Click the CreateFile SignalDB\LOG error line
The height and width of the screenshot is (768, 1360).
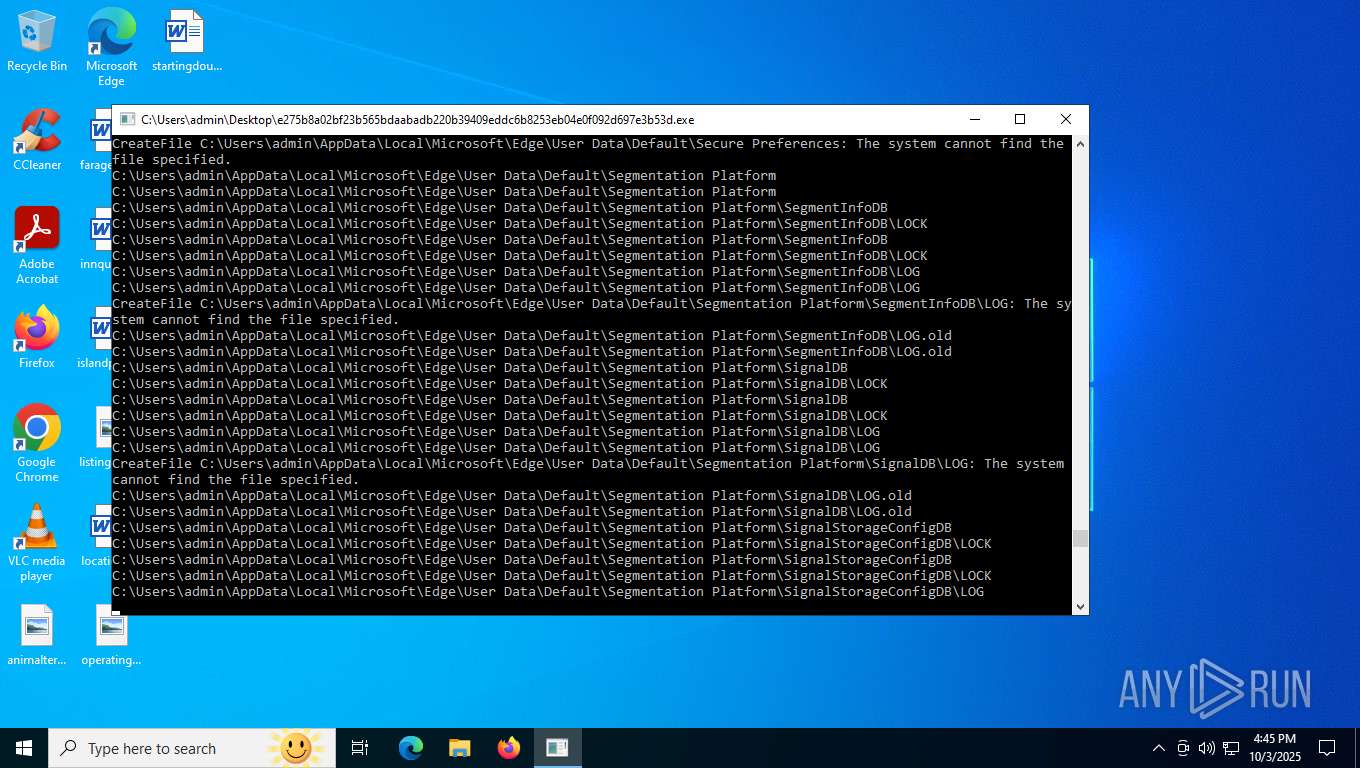click(588, 472)
